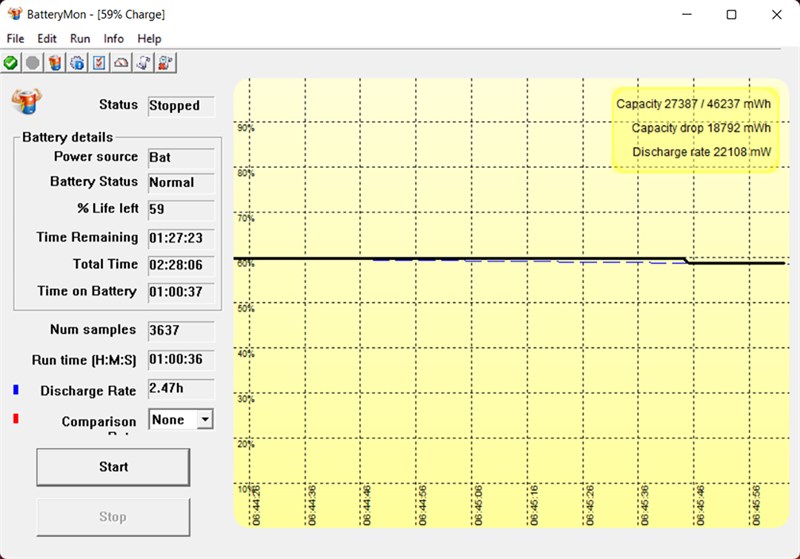
Task: Click the step drop in the black charge line
Action: (x=687, y=261)
